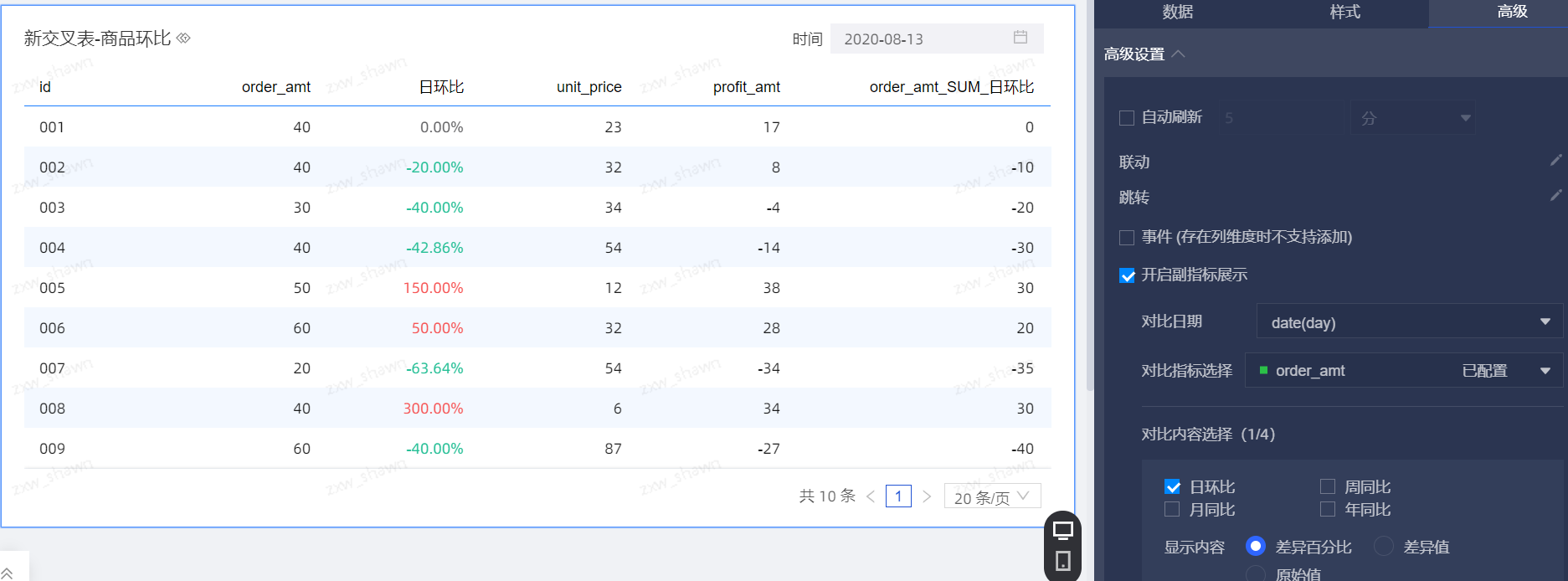
Task: Switch to mobile preview layout
Action: click(x=1062, y=561)
